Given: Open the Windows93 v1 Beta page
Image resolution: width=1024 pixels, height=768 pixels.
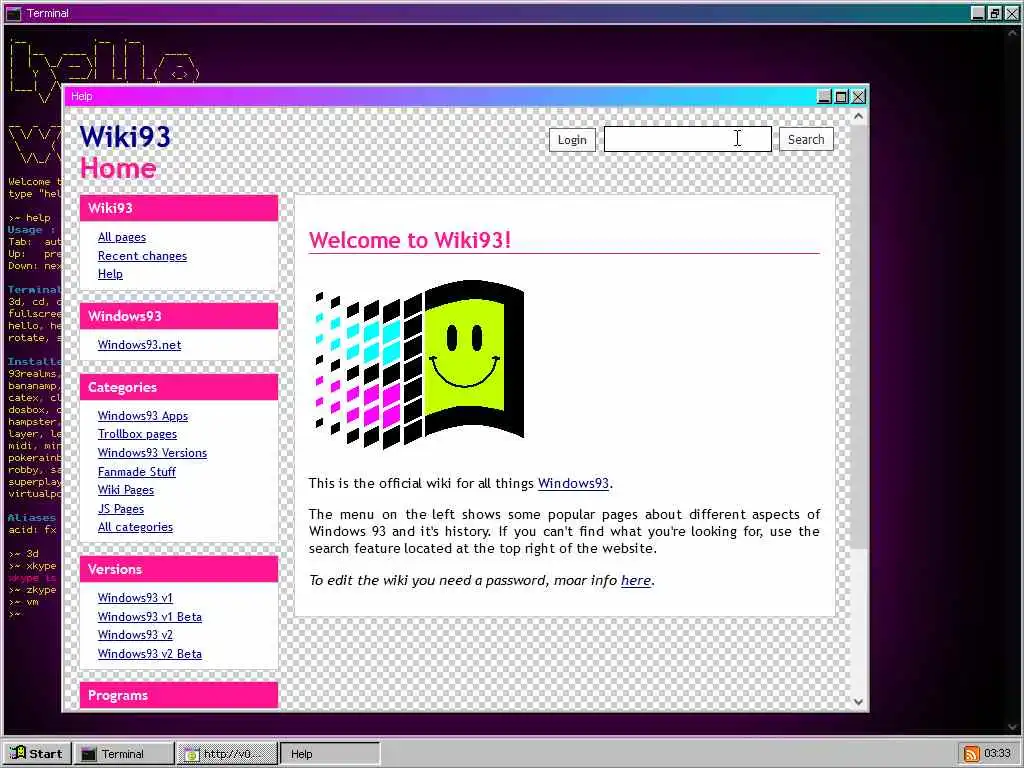Looking at the screenshot, I should coord(150,616).
